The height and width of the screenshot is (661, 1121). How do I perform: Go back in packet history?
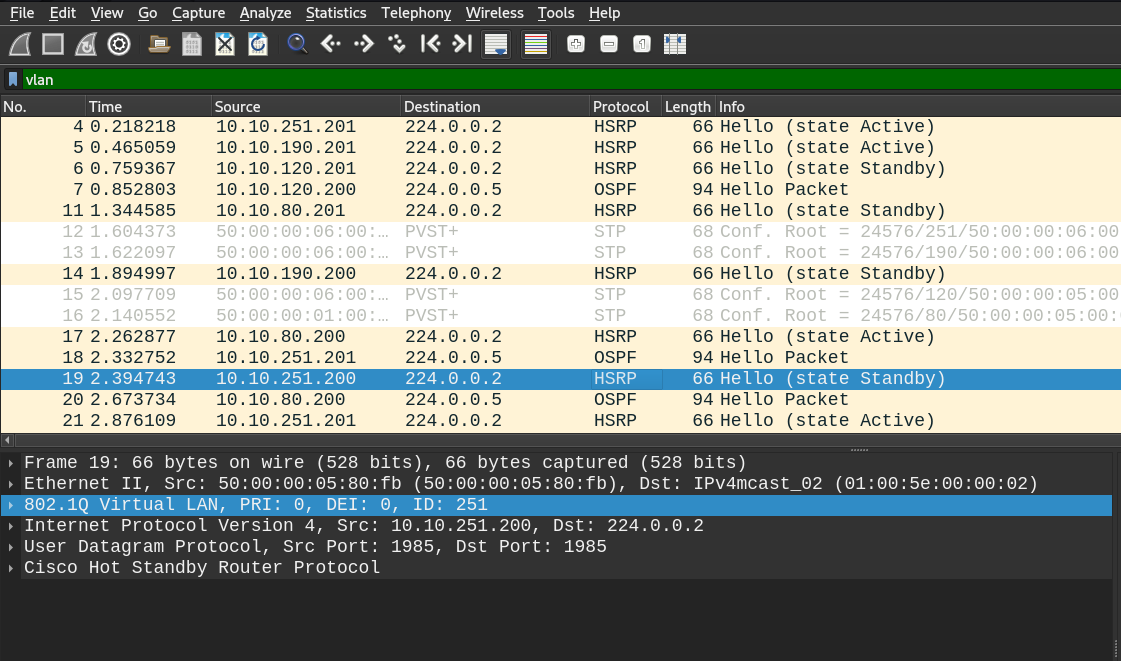pos(330,44)
